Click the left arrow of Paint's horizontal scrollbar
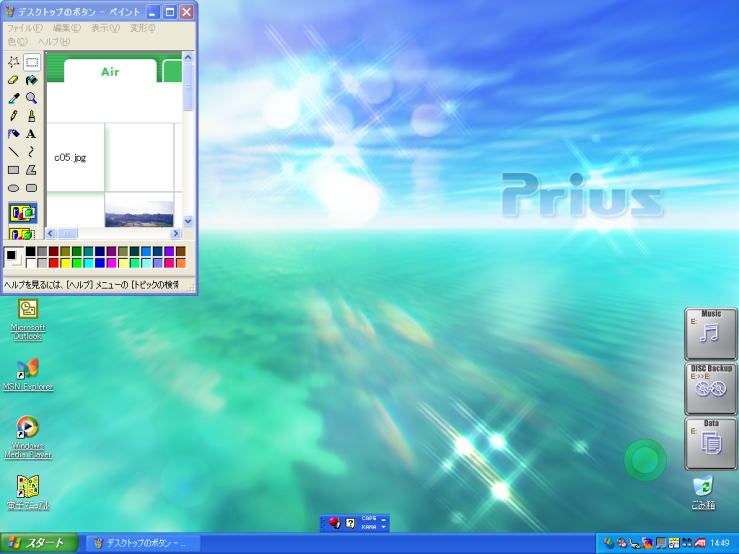Screen dimensions: 739x554 tap(51, 233)
